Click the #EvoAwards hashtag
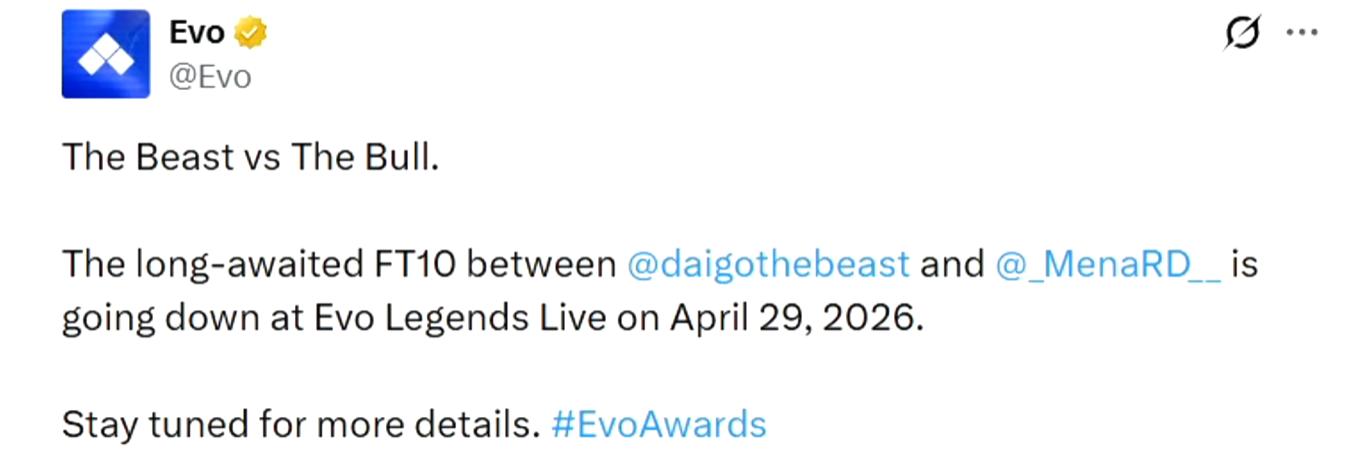This screenshot has width=1366, height=468. click(x=659, y=425)
